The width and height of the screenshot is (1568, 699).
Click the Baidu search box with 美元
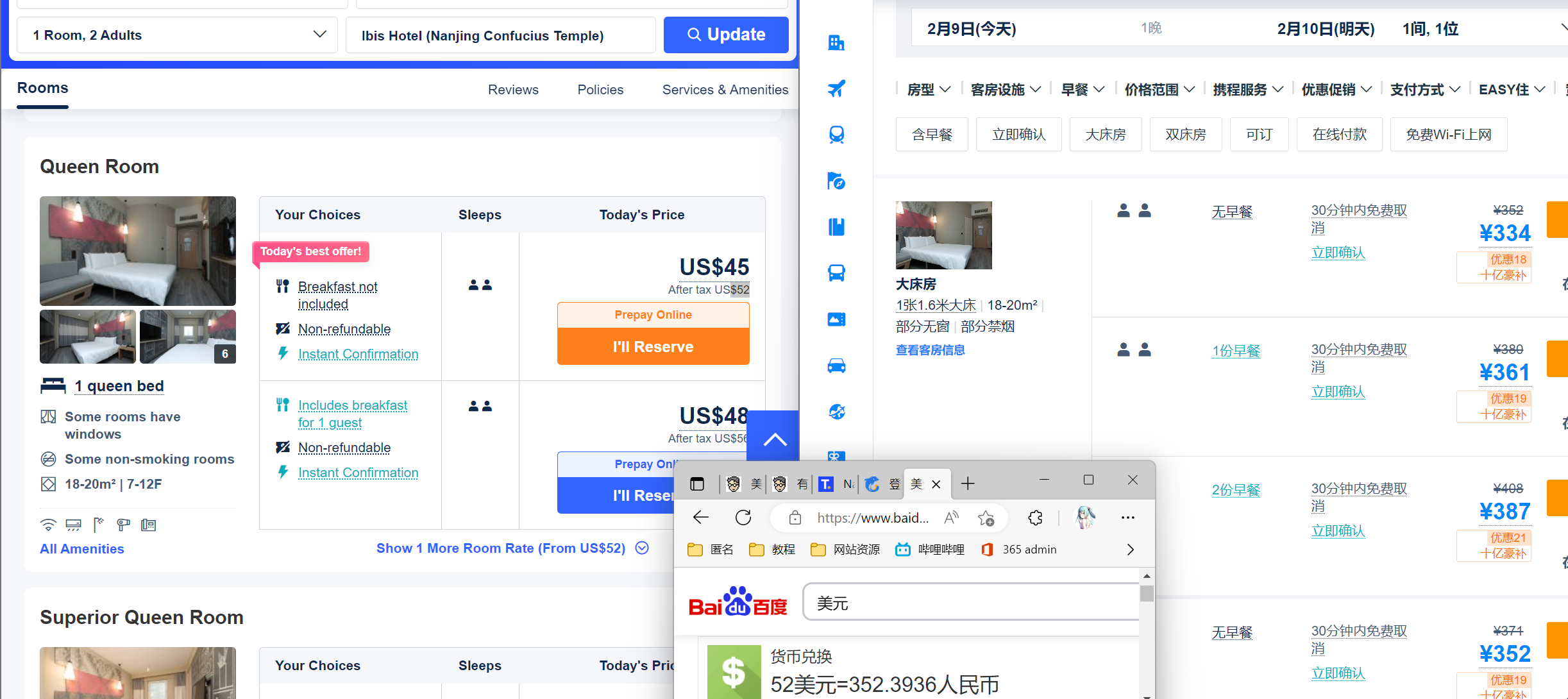click(968, 603)
